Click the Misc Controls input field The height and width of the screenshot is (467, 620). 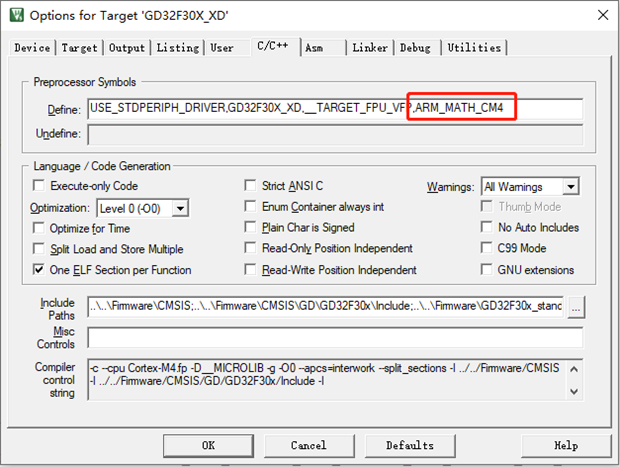[x=335, y=337]
